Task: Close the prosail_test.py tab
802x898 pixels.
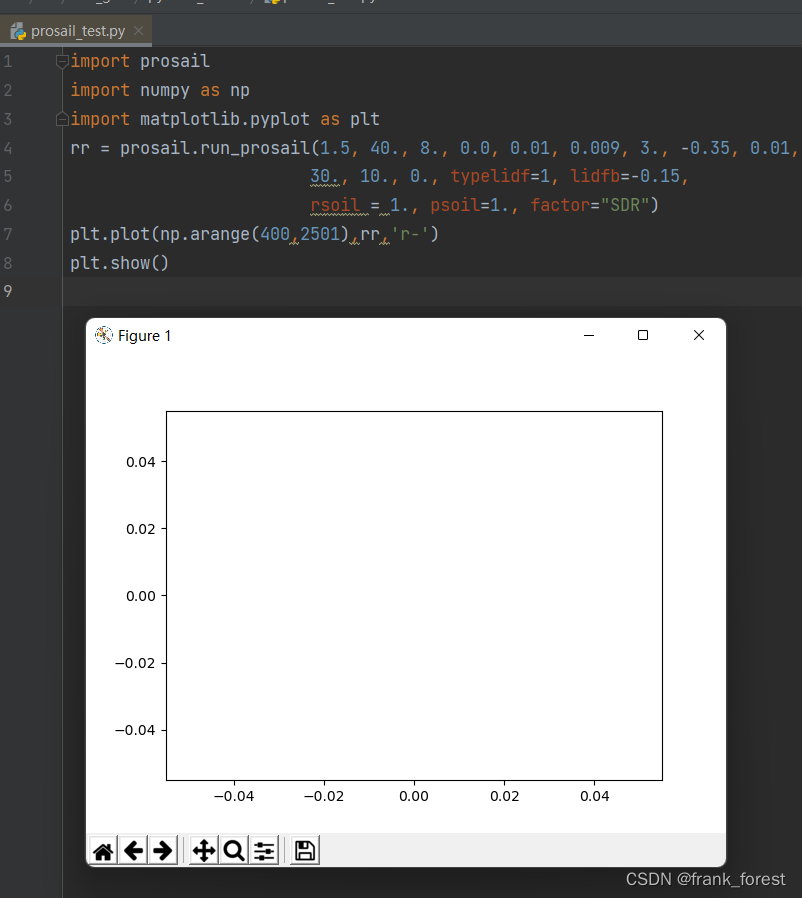Action: tap(137, 31)
